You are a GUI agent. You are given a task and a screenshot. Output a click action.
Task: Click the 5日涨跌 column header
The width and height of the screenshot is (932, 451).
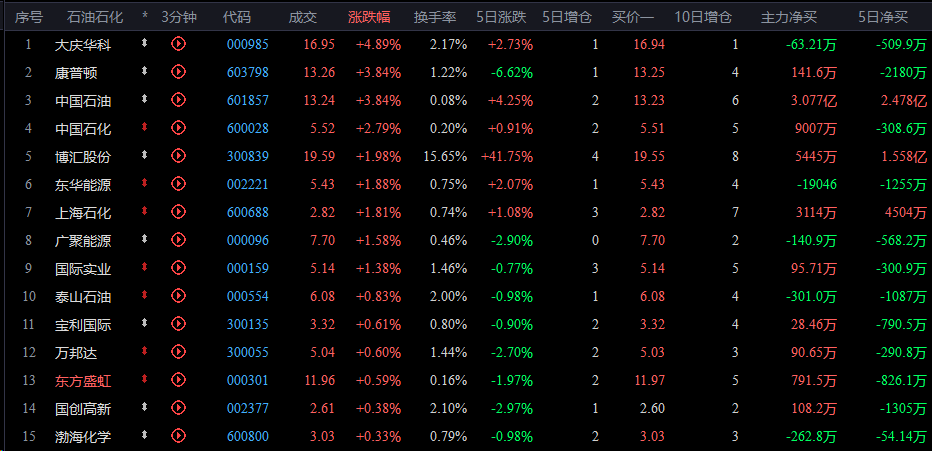pos(501,17)
